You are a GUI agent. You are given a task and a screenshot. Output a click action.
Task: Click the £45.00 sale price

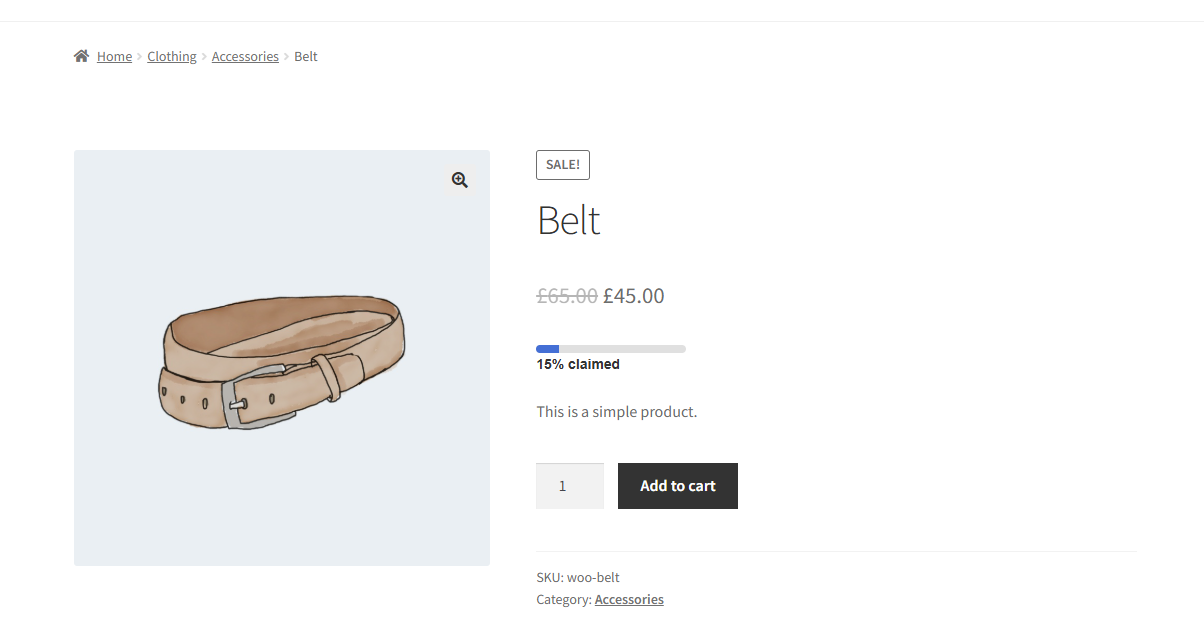point(634,296)
